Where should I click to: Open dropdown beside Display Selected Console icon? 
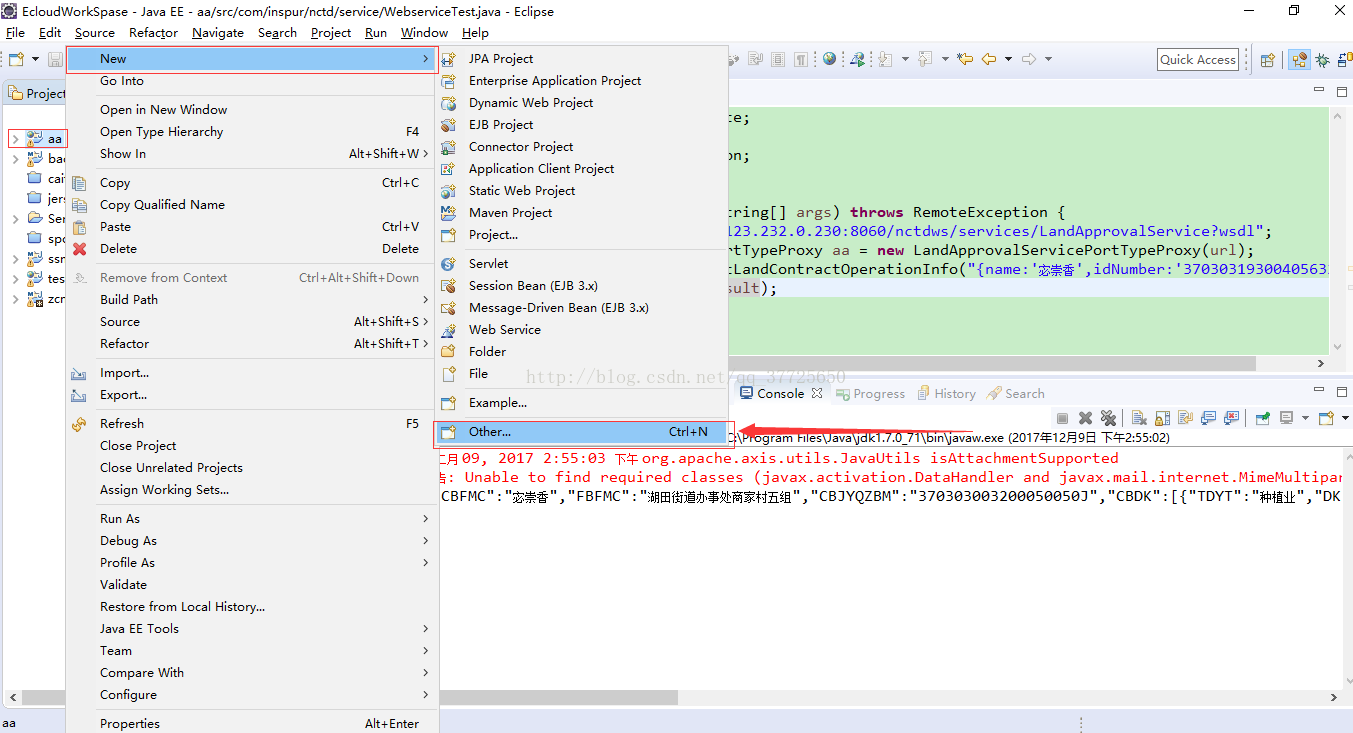coord(1305,418)
